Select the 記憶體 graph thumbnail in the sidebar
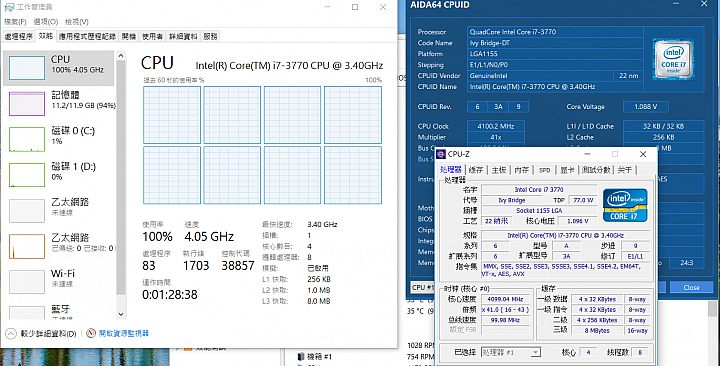The width and height of the screenshot is (720, 366). click(27, 103)
